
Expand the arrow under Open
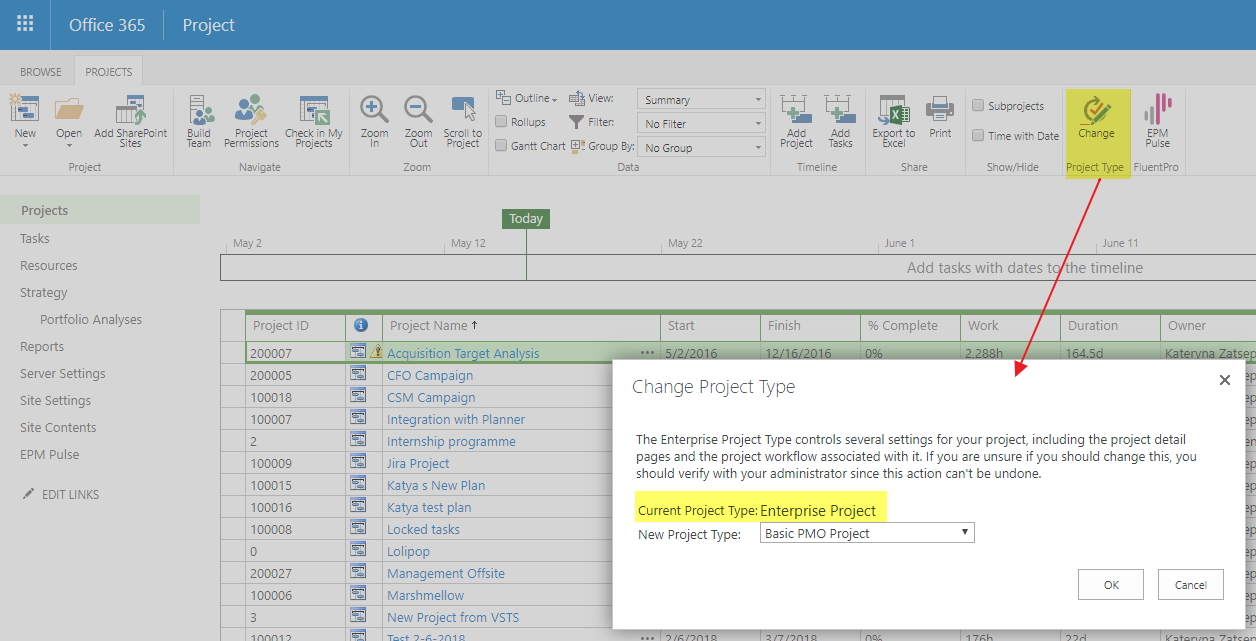click(69, 146)
